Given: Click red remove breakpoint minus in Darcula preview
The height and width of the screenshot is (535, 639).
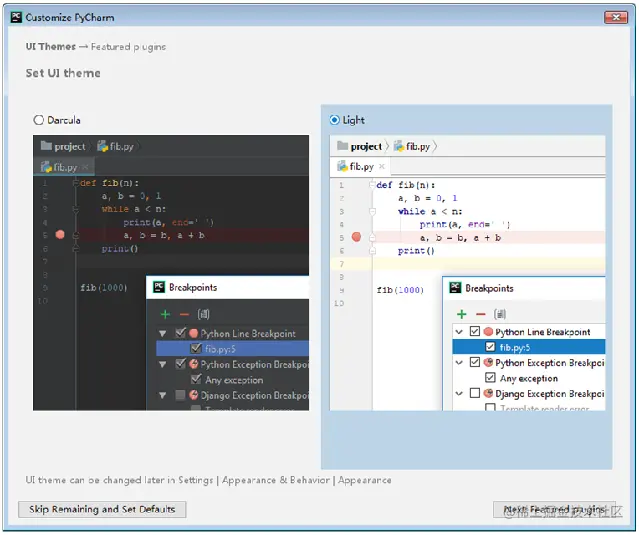Looking at the screenshot, I should click(x=185, y=314).
